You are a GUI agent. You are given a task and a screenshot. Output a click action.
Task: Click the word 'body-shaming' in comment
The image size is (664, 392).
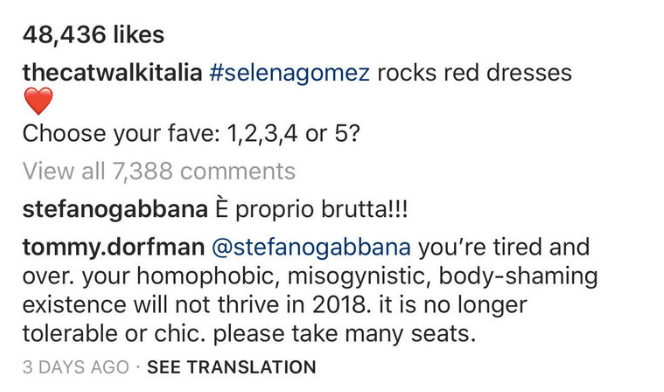point(518,276)
